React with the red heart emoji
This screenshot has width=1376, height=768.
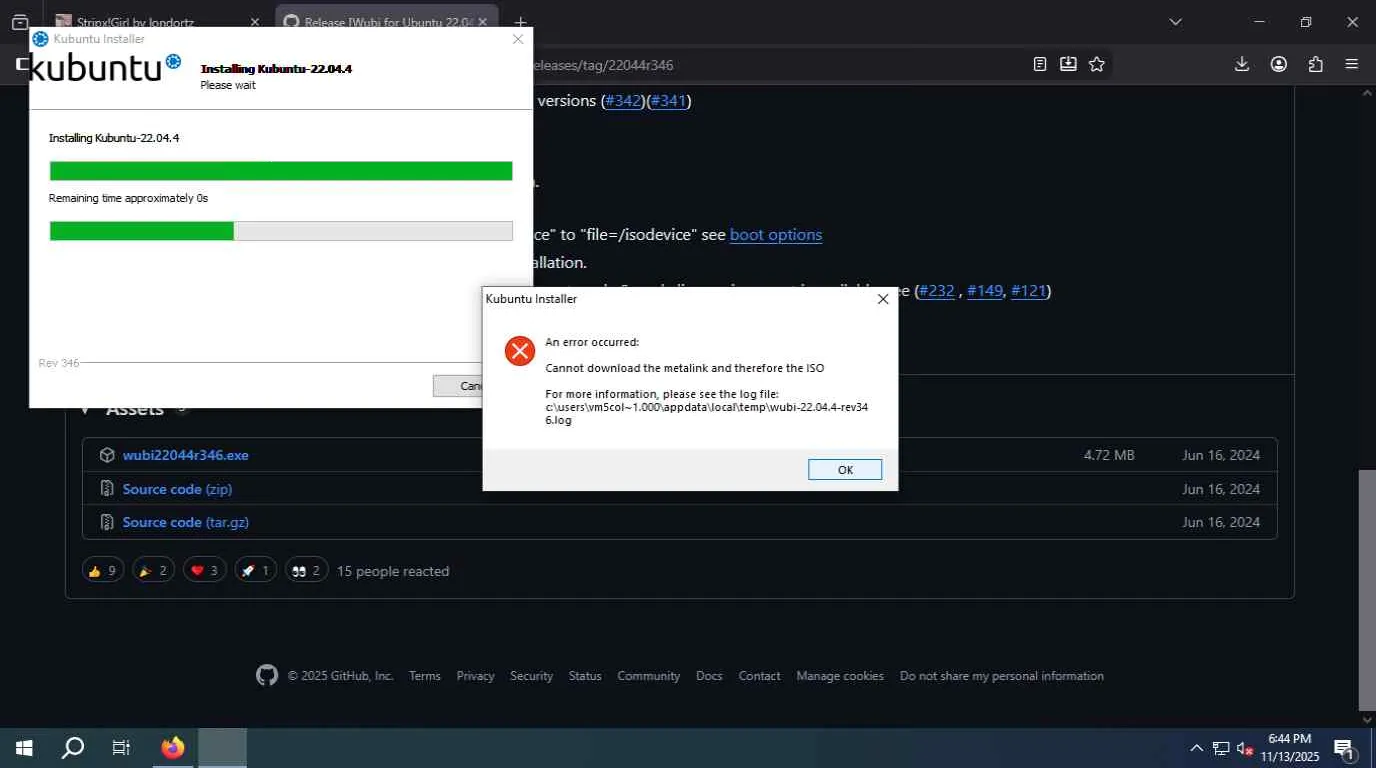point(204,571)
